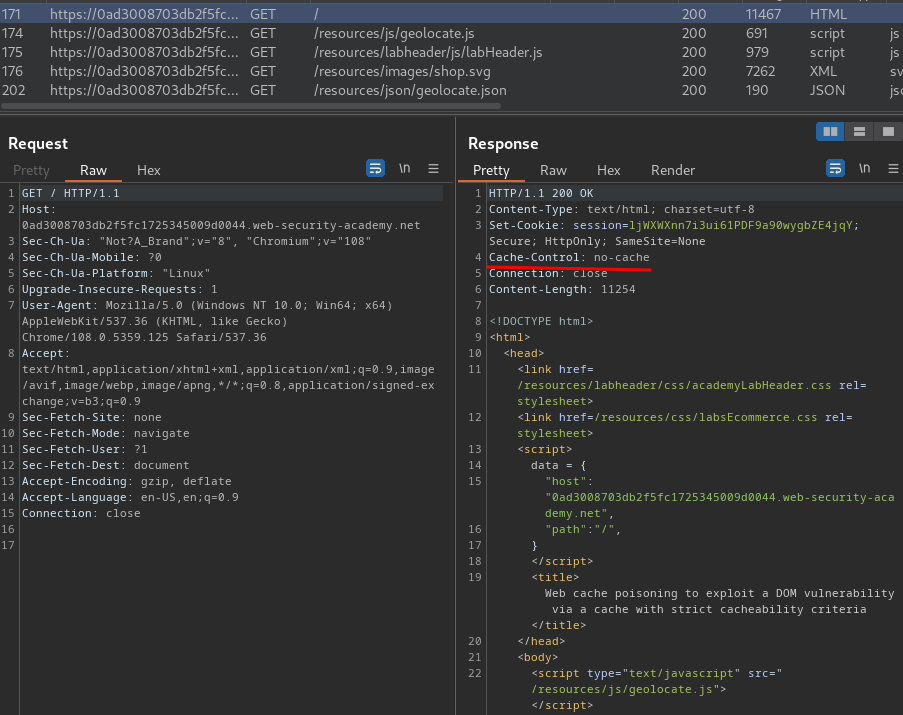Select Hex tab in Response pane

(x=609, y=170)
